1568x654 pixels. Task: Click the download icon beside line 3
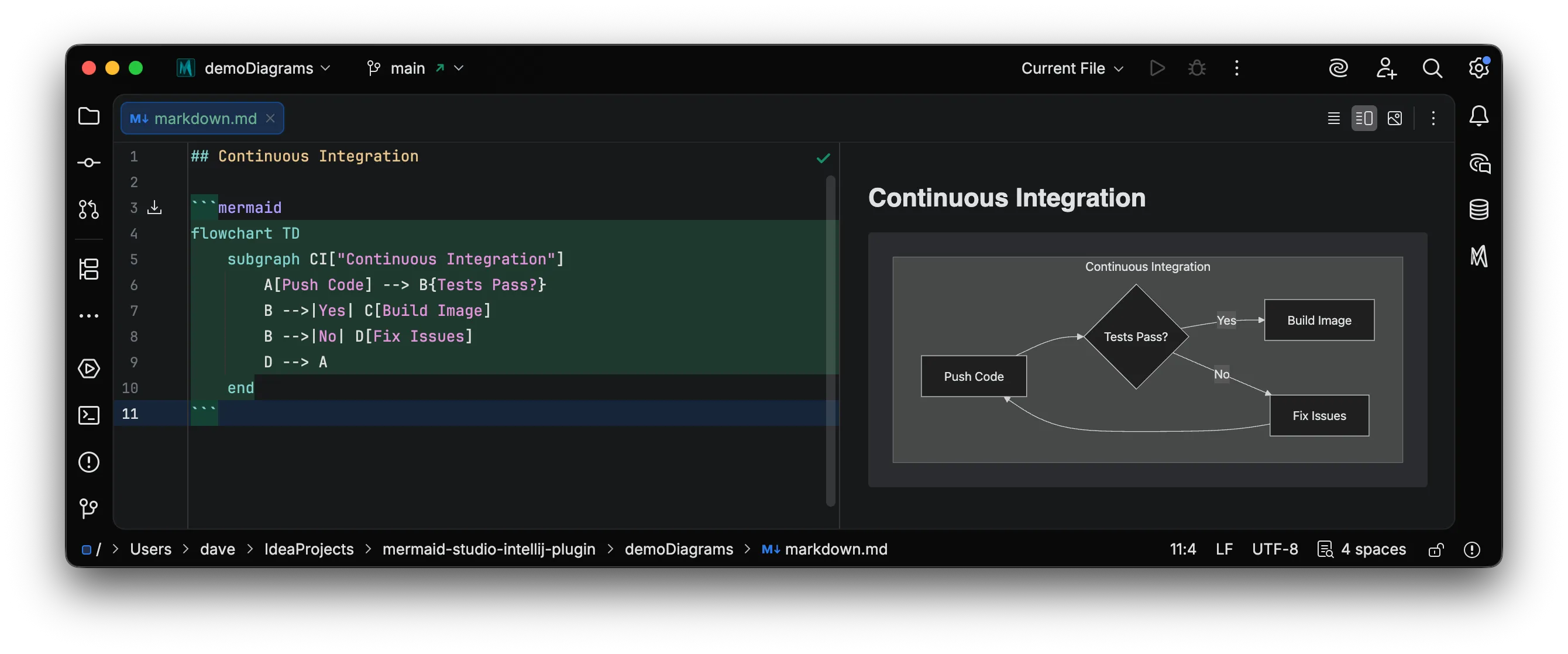[154, 208]
